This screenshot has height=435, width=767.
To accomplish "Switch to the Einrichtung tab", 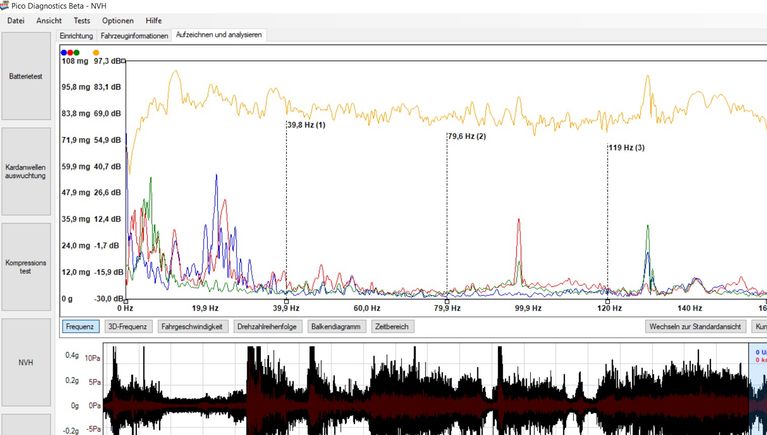I will pos(76,36).
